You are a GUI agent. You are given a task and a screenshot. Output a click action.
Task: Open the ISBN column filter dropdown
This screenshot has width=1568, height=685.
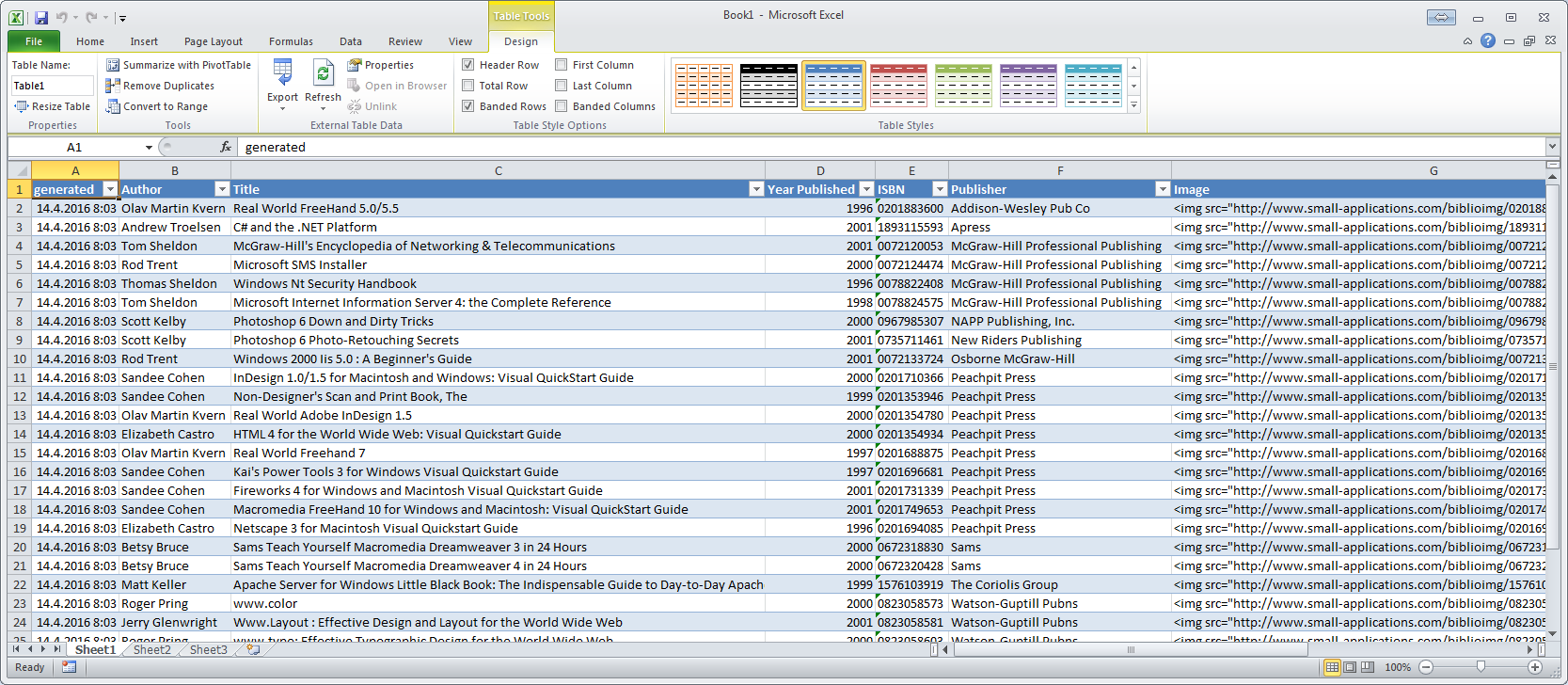pyautogui.click(x=939, y=189)
